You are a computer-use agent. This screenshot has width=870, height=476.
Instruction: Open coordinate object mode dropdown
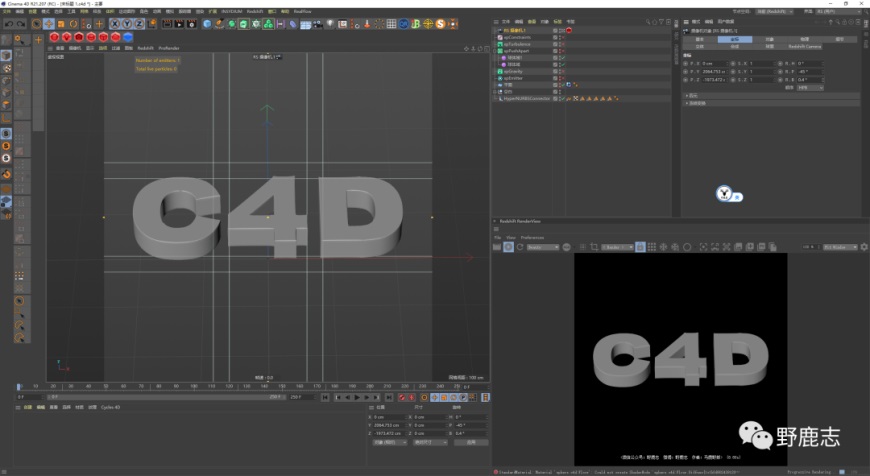coord(390,442)
